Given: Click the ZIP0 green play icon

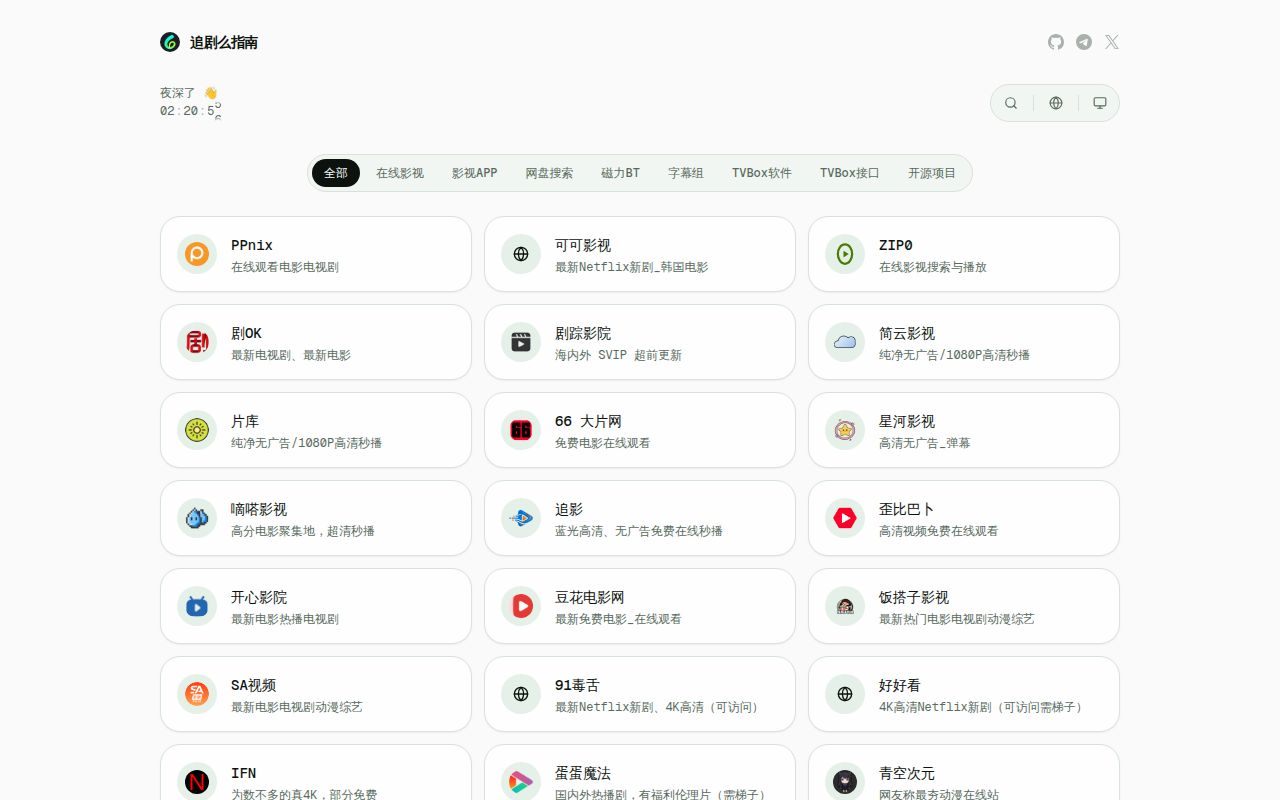Looking at the screenshot, I should [x=845, y=254].
